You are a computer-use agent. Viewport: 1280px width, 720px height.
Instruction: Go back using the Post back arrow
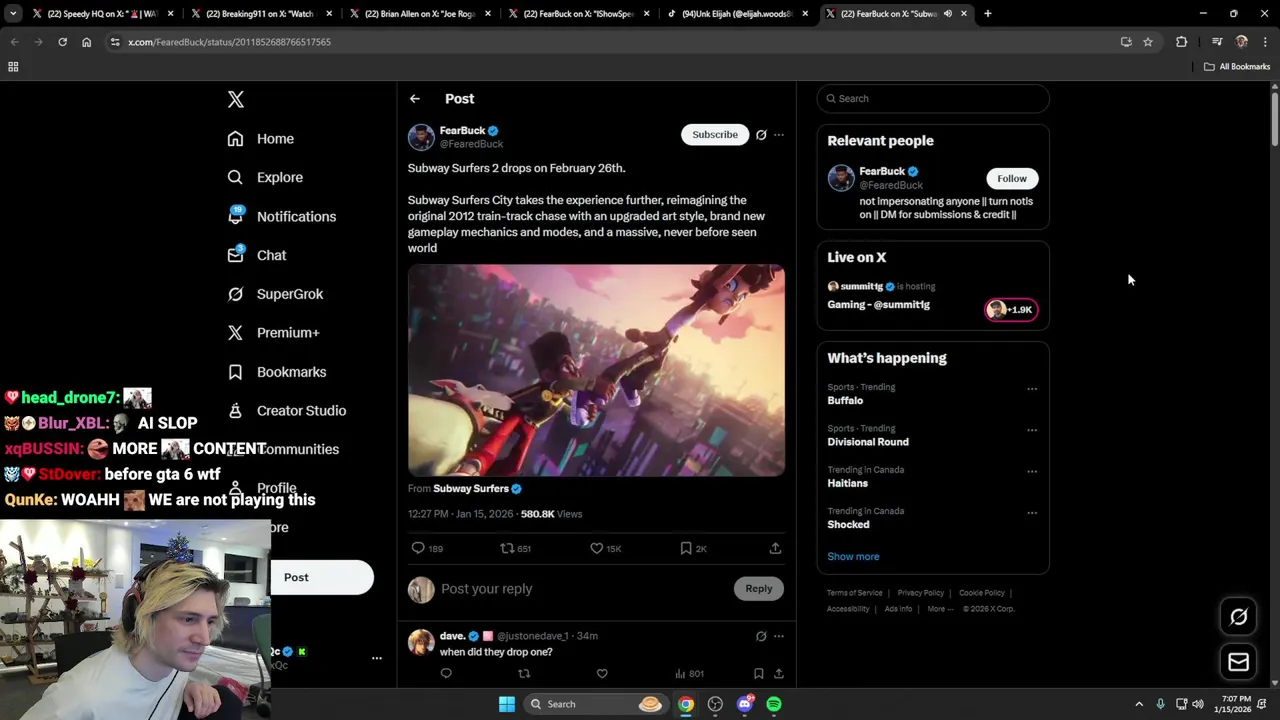(x=415, y=99)
